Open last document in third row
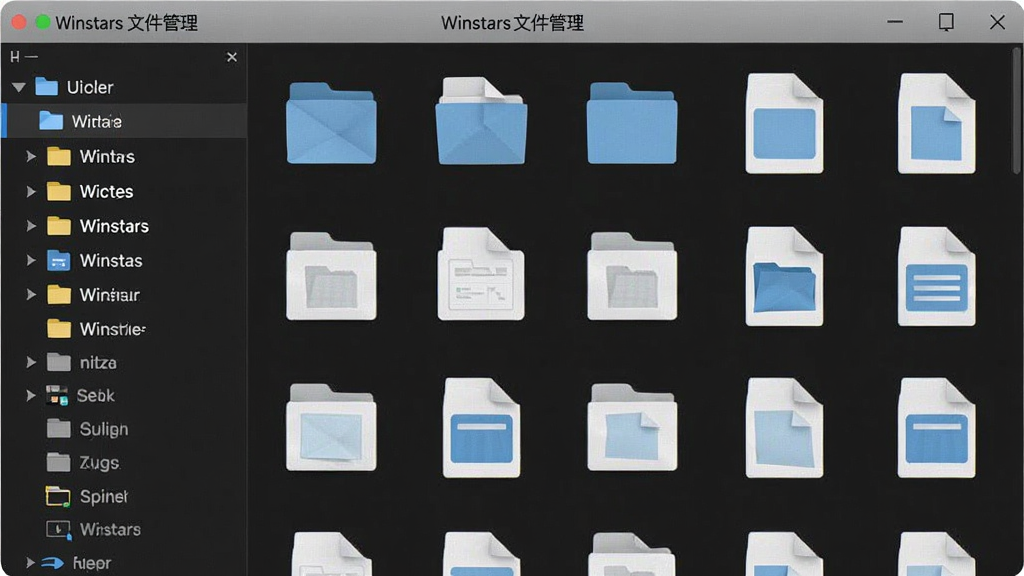Screen dimensions: 1024x576 point(936,428)
